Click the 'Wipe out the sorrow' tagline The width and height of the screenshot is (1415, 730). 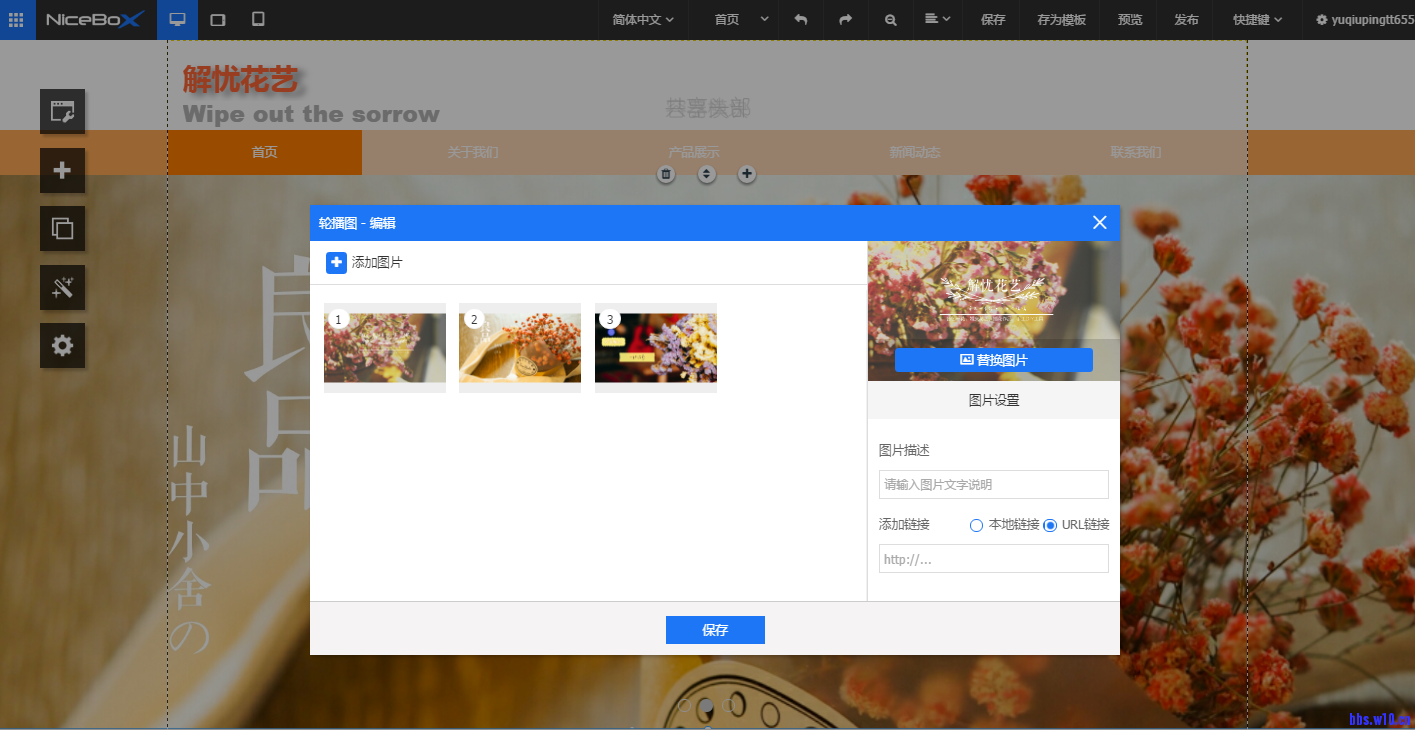pyautogui.click(x=311, y=114)
